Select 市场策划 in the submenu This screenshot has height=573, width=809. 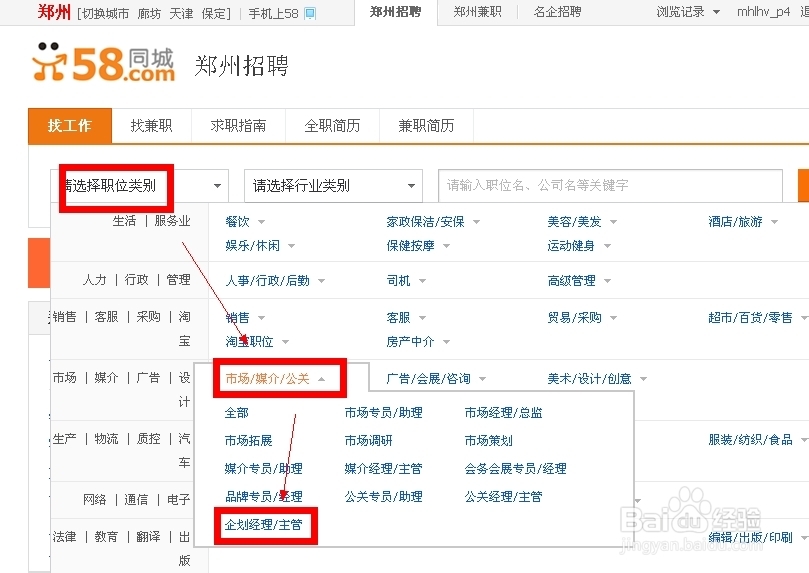click(489, 440)
